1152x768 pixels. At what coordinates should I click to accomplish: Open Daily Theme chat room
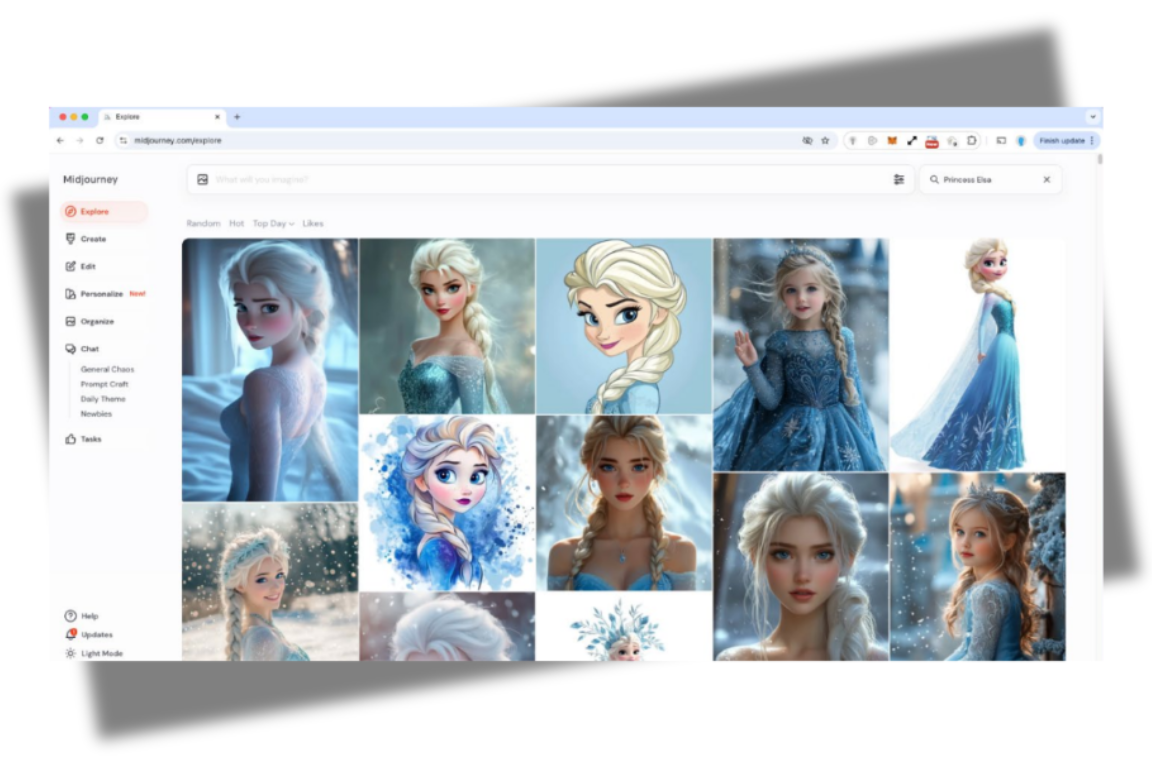pyautogui.click(x=103, y=399)
